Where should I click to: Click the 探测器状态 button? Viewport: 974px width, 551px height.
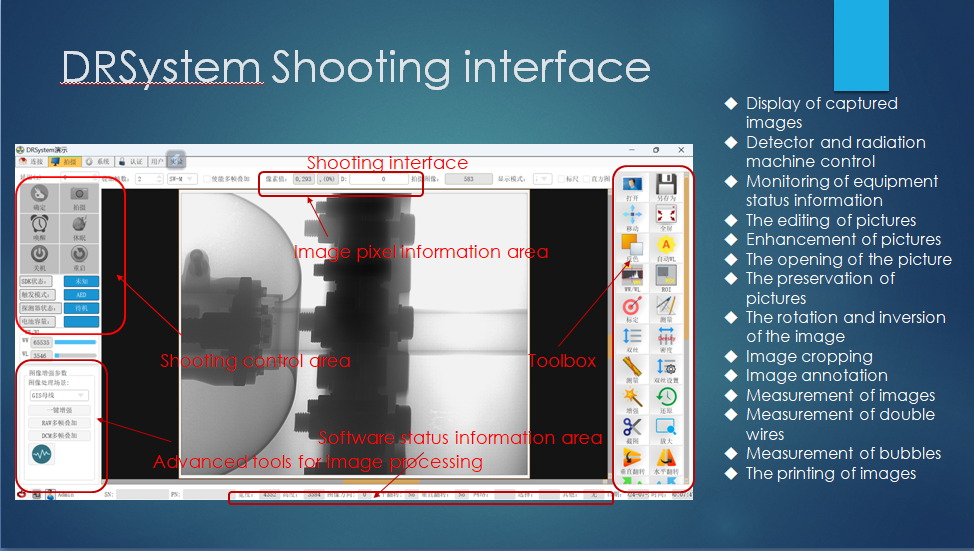(x=39, y=308)
